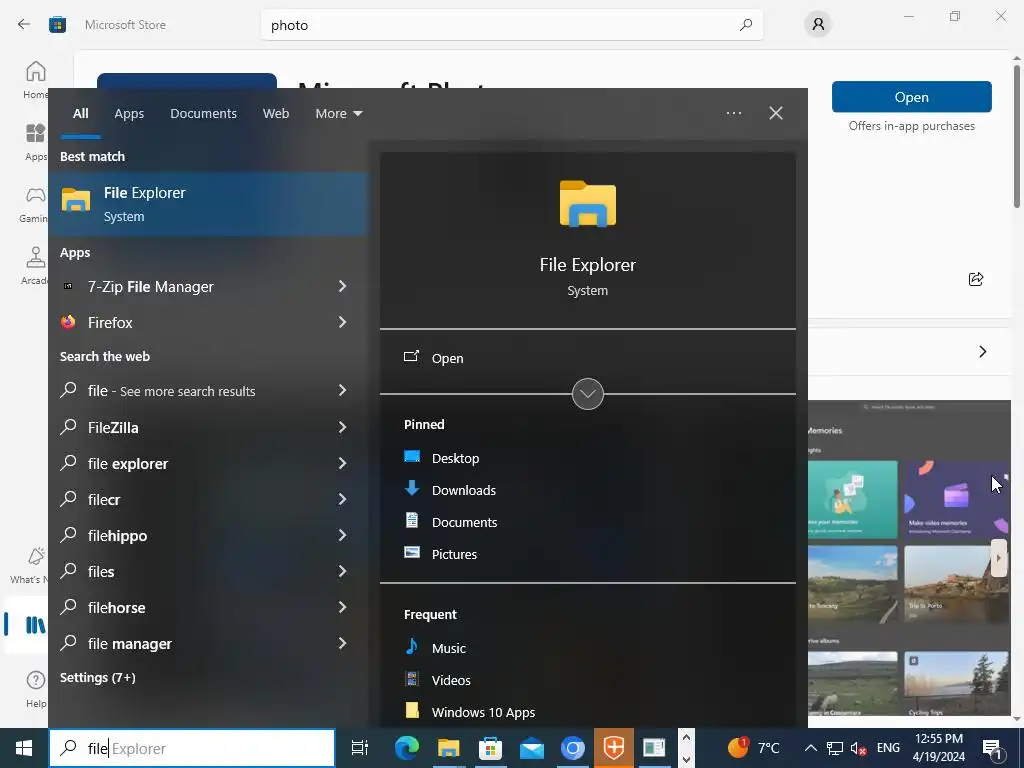Open the More filter dropdown
The image size is (1024, 768).
(x=338, y=114)
